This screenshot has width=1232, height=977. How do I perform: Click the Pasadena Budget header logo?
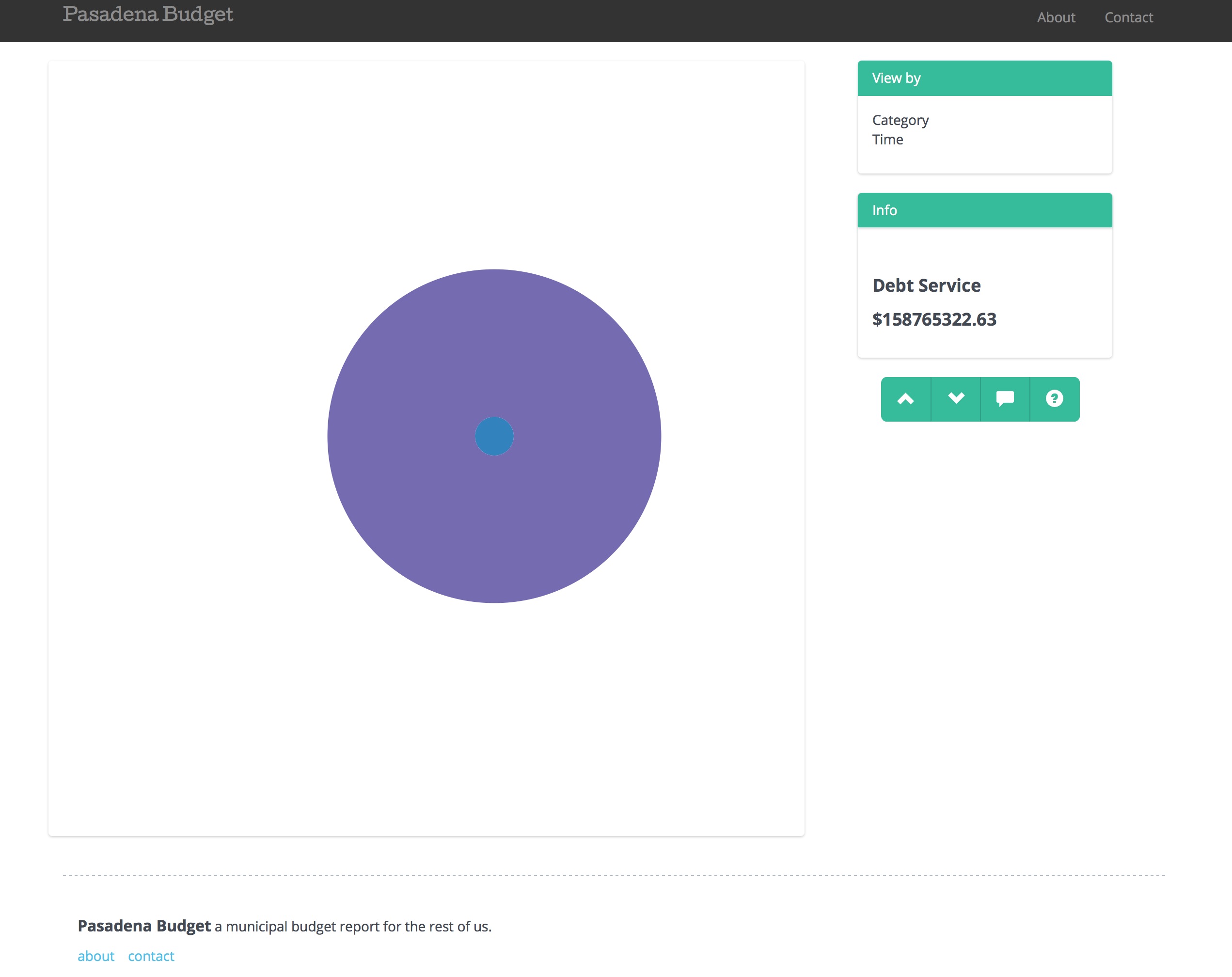coord(147,14)
